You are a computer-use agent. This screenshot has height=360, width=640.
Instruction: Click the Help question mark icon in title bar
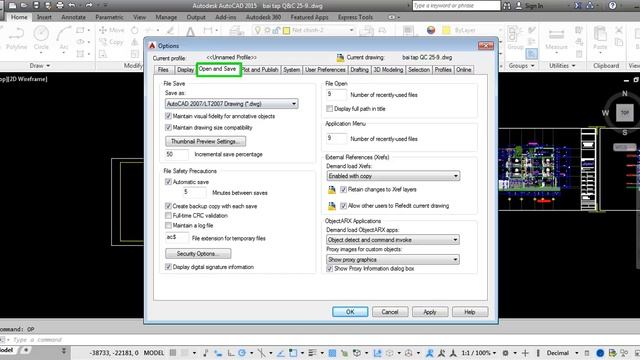[x=612, y=6]
